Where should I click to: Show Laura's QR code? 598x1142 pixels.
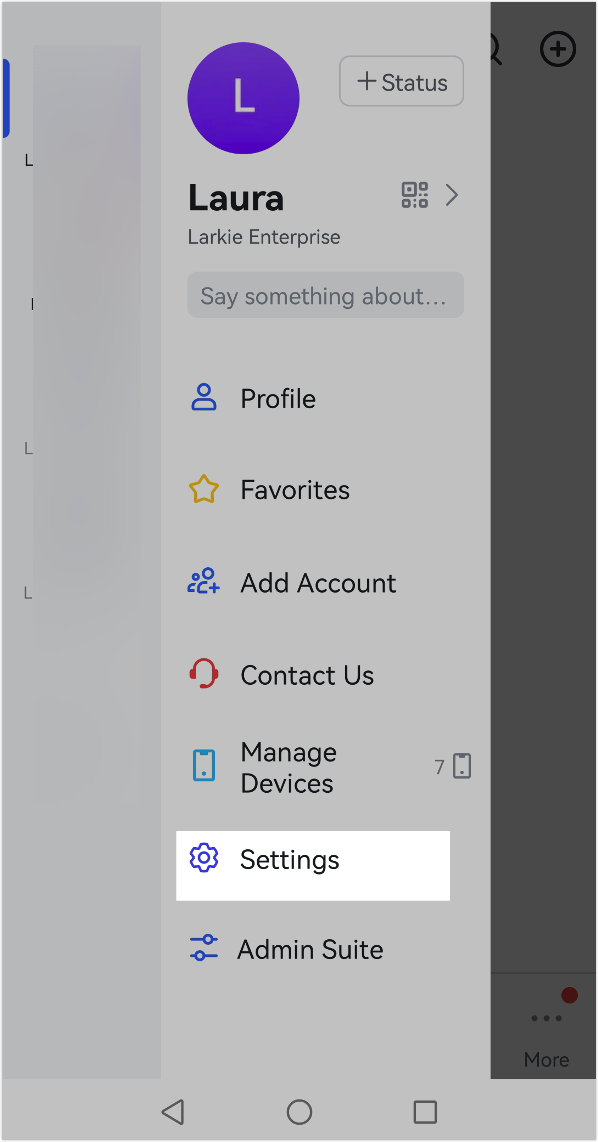[x=414, y=195]
